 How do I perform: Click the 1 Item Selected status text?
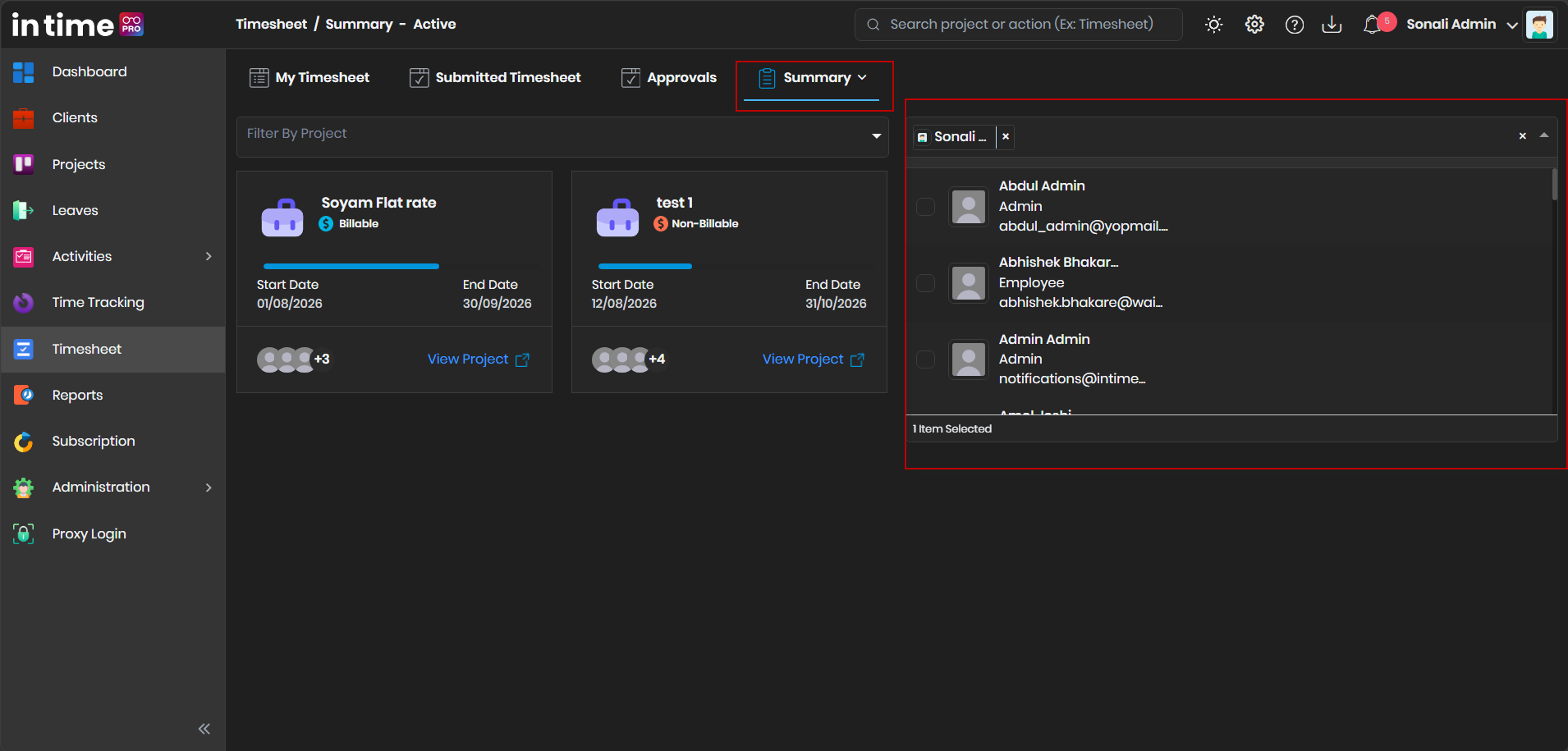[952, 429]
